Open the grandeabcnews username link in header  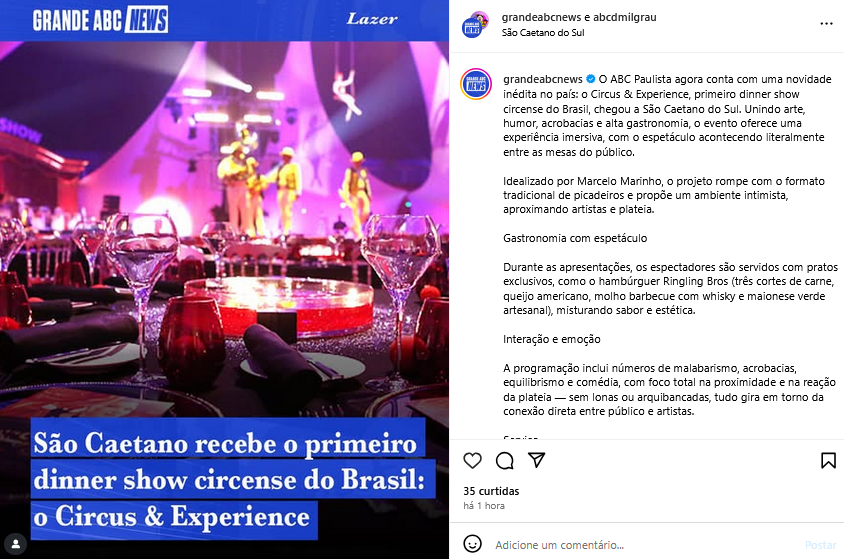[541, 17]
